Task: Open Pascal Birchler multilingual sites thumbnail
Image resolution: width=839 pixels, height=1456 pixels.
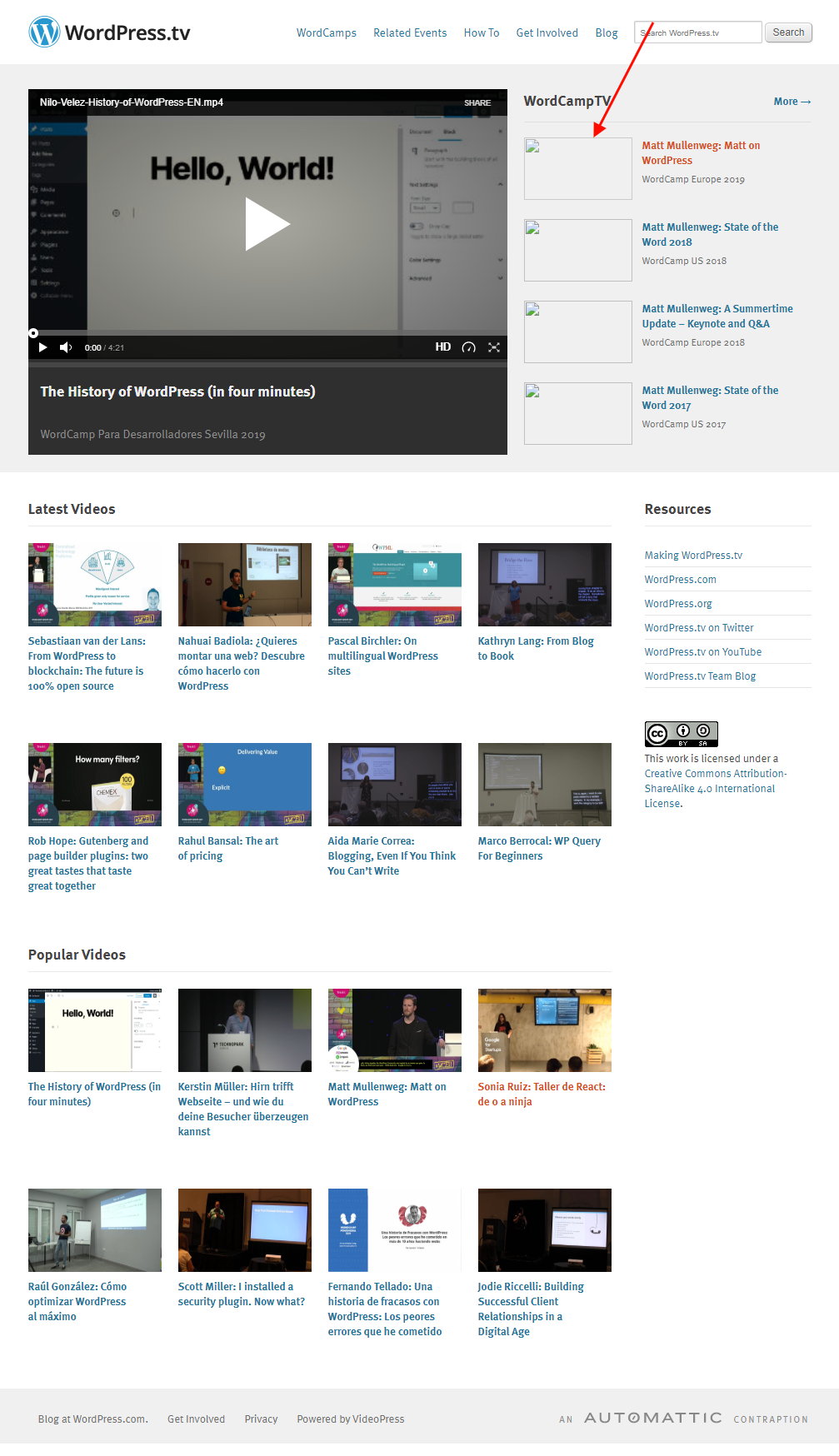Action: (x=395, y=585)
